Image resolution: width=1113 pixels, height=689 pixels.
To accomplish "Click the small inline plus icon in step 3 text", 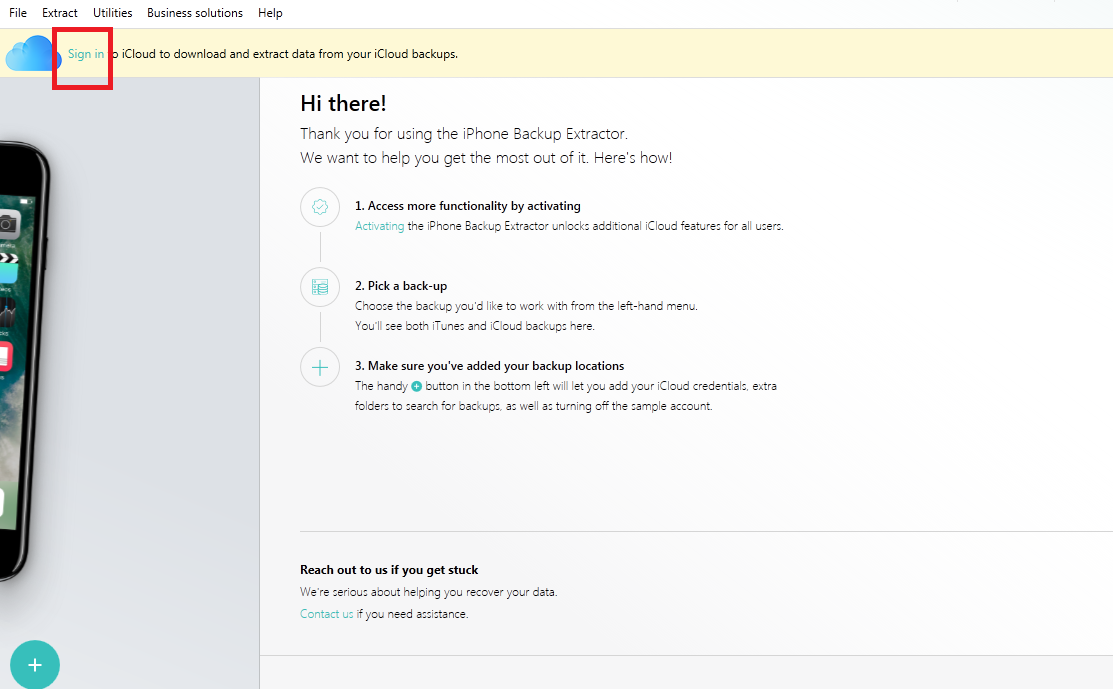I will coord(417,386).
